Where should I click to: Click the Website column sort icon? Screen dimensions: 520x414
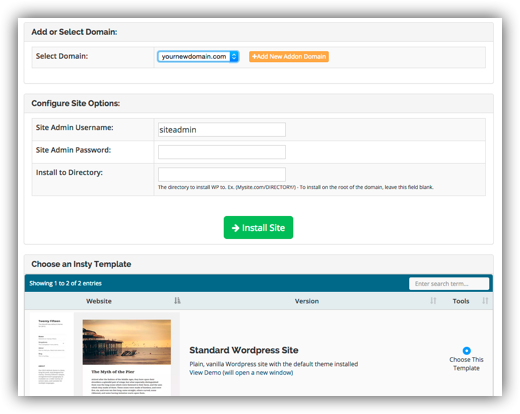click(x=177, y=301)
